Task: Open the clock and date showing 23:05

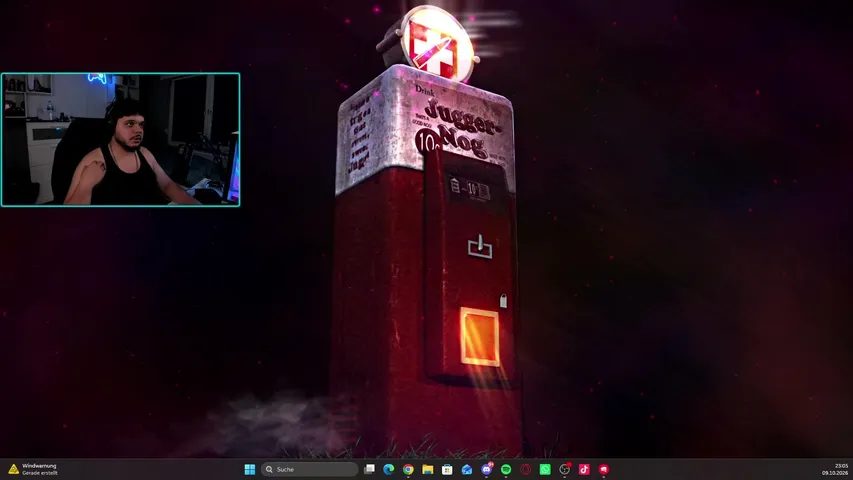Action: point(835,469)
